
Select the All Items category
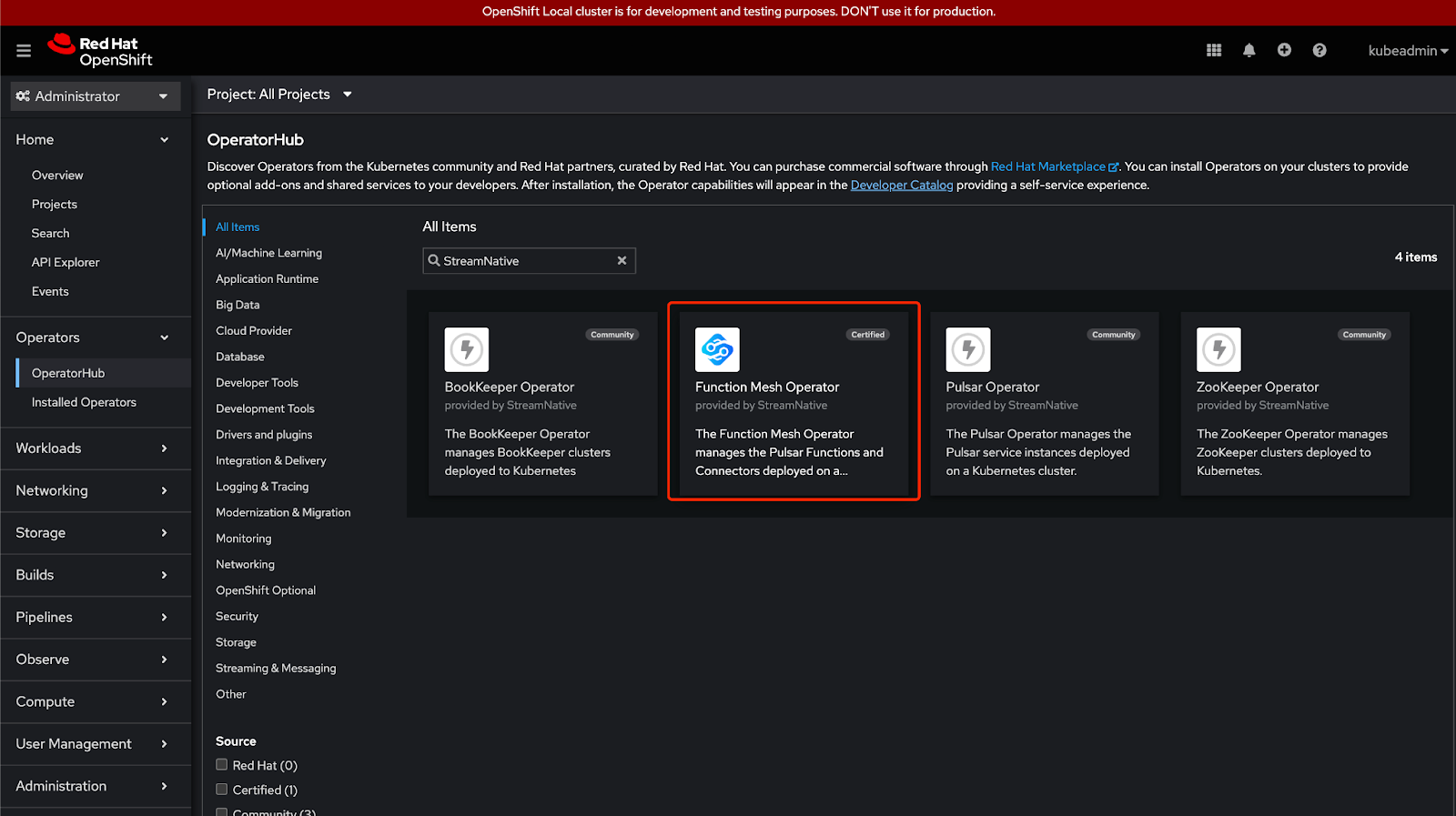point(238,227)
